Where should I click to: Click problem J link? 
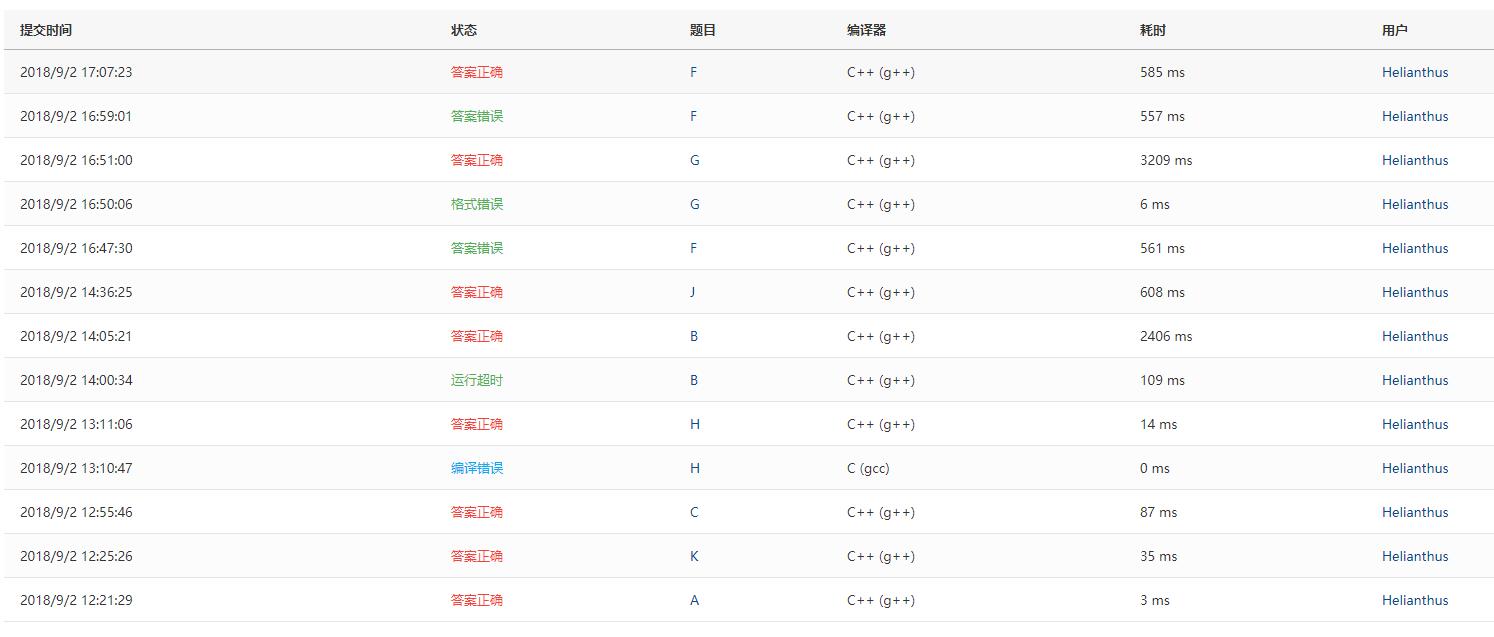pos(692,292)
